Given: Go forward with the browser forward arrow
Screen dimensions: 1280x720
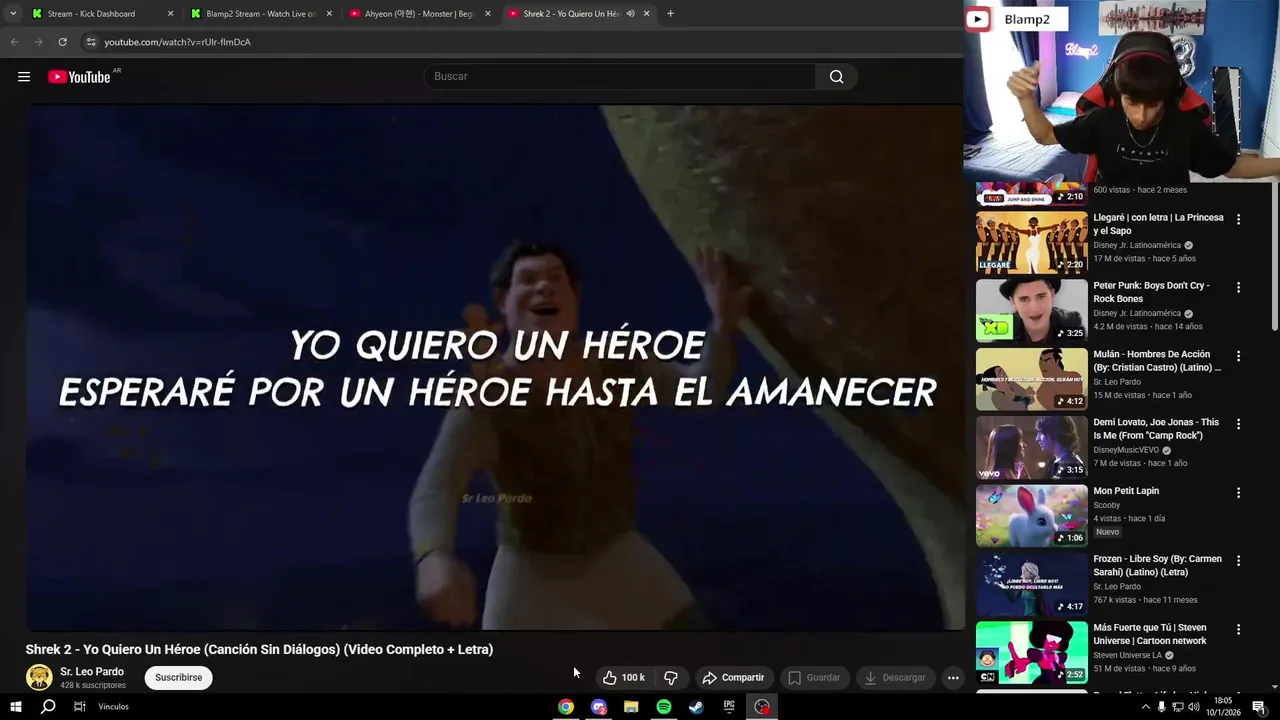Looking at the screenshot, I should coord(38,42).
